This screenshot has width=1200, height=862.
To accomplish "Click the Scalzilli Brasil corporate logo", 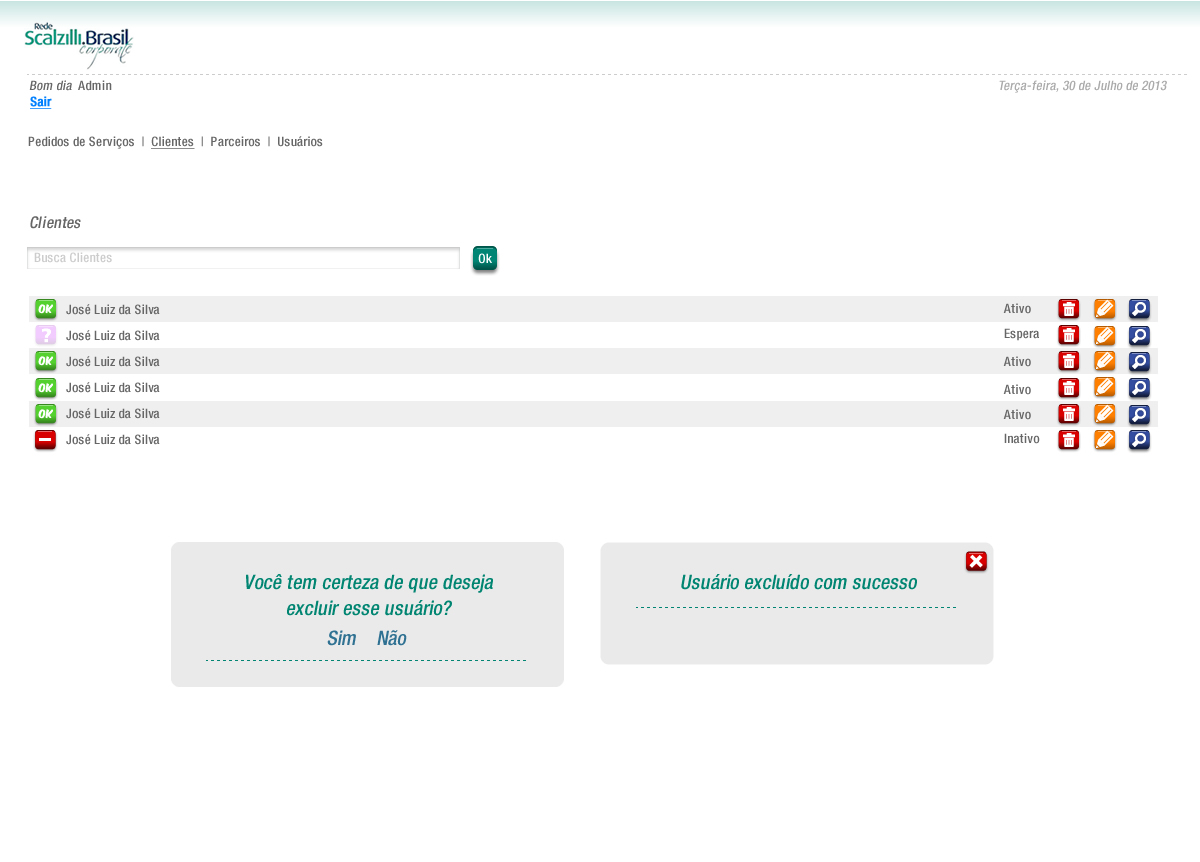I will tap(78, 45).
